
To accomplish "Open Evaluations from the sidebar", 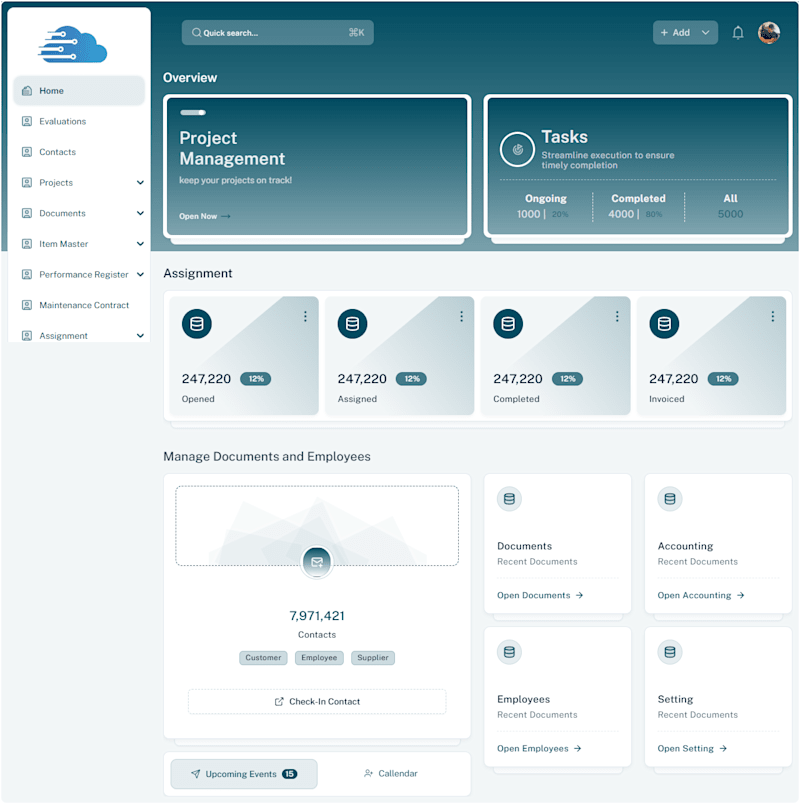I will point(79,122).
